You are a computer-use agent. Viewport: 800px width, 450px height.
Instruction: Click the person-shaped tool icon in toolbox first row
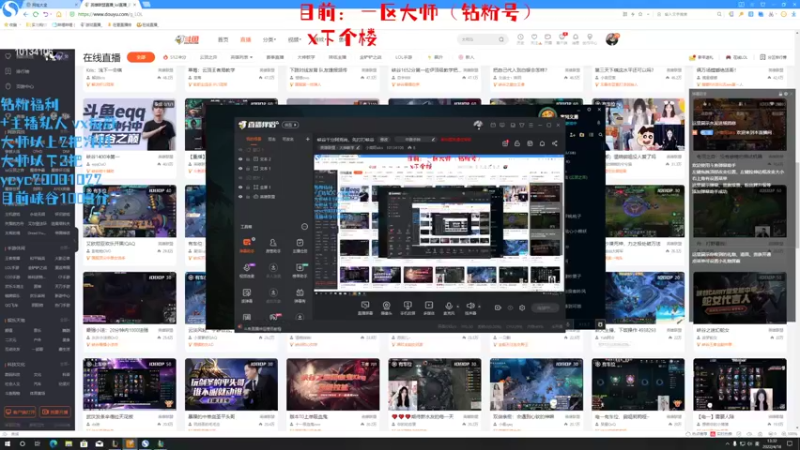(273, 243)
